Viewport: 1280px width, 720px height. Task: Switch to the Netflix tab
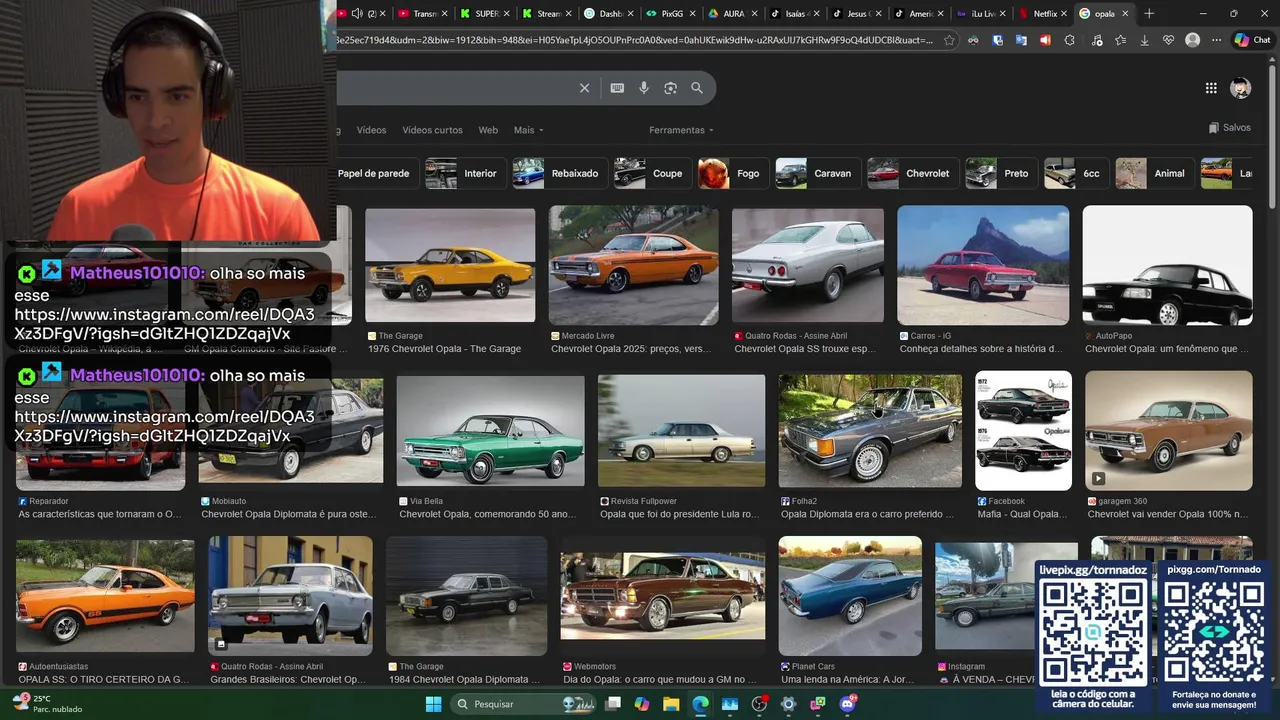[1043, 14]
